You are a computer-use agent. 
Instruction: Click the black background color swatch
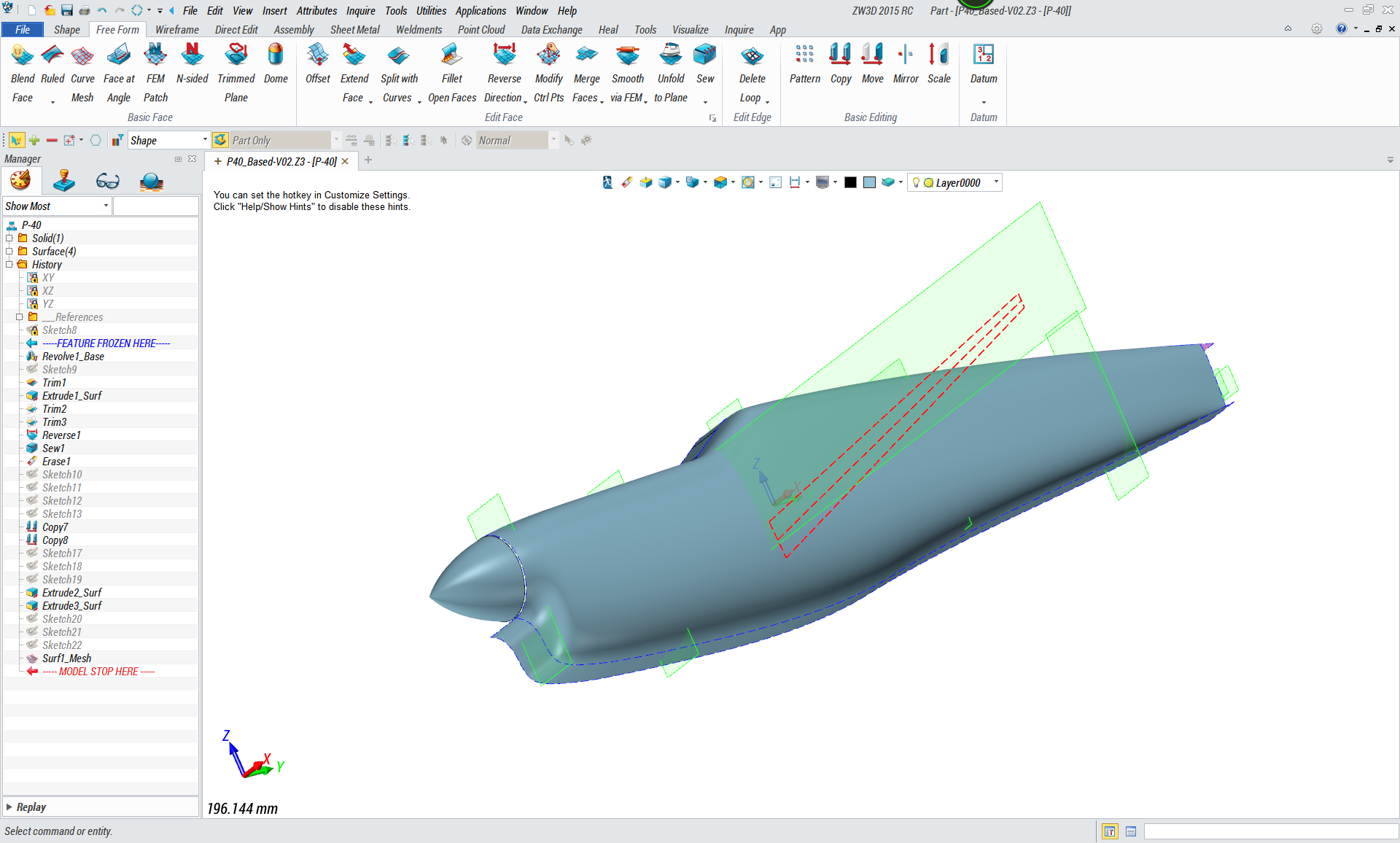[x=850, y=183]
